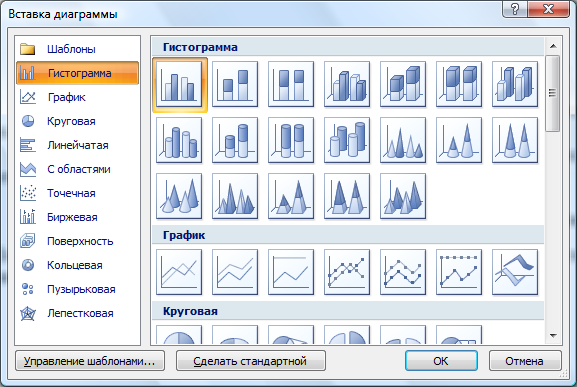The image size is (577, 387).
Task: Switch to the График category
Action: tap(78, 97)
